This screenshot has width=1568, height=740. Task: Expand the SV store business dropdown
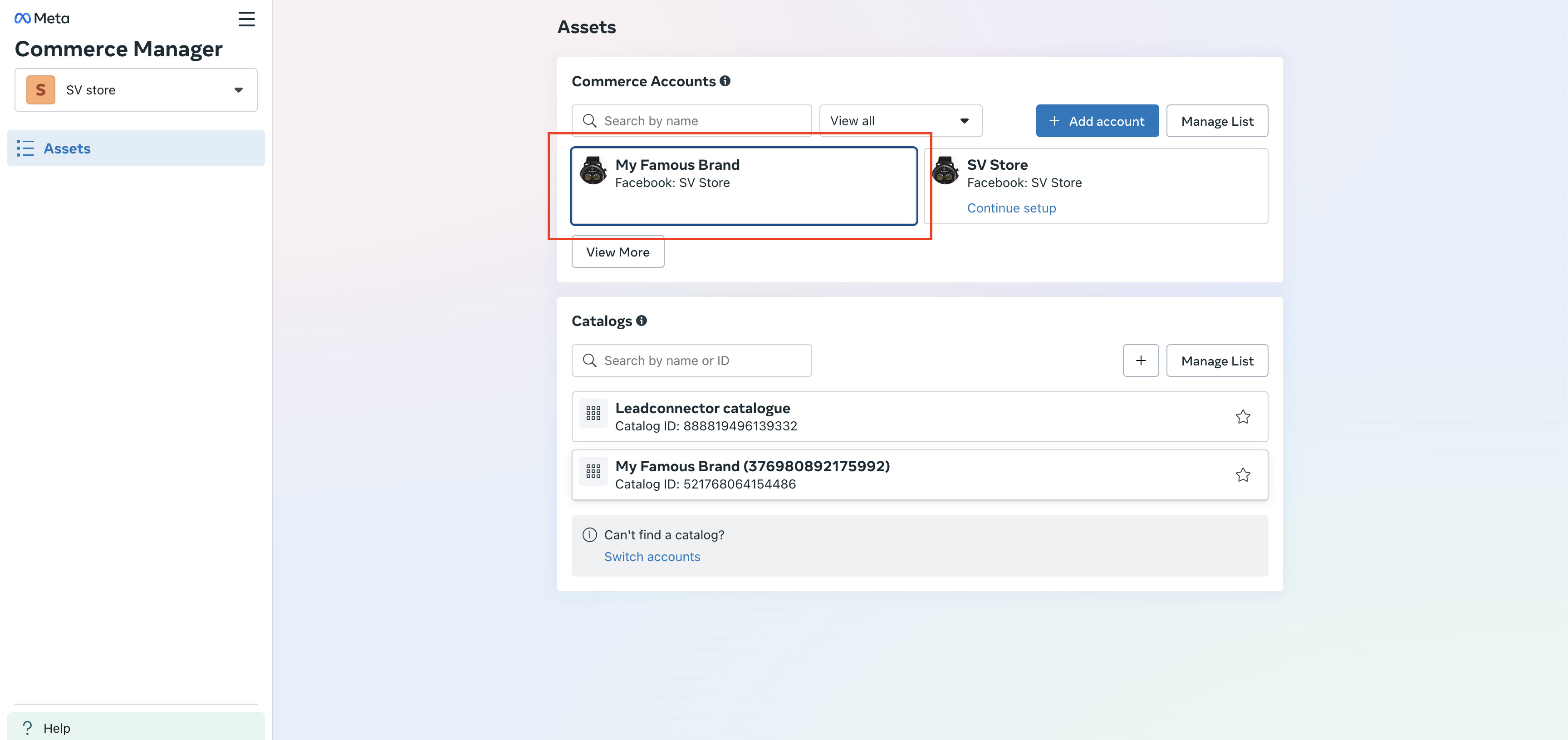coord(136,90)
